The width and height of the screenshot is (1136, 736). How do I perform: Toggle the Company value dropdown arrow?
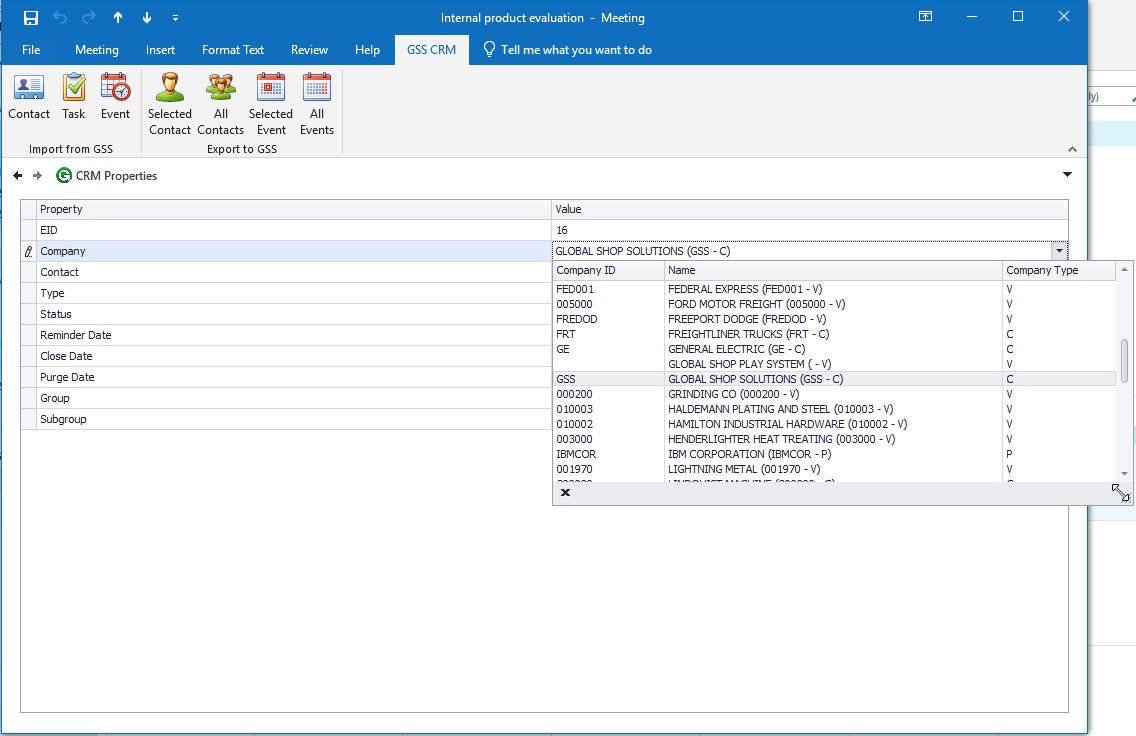pyautogui.click(x=1059, y=251)
